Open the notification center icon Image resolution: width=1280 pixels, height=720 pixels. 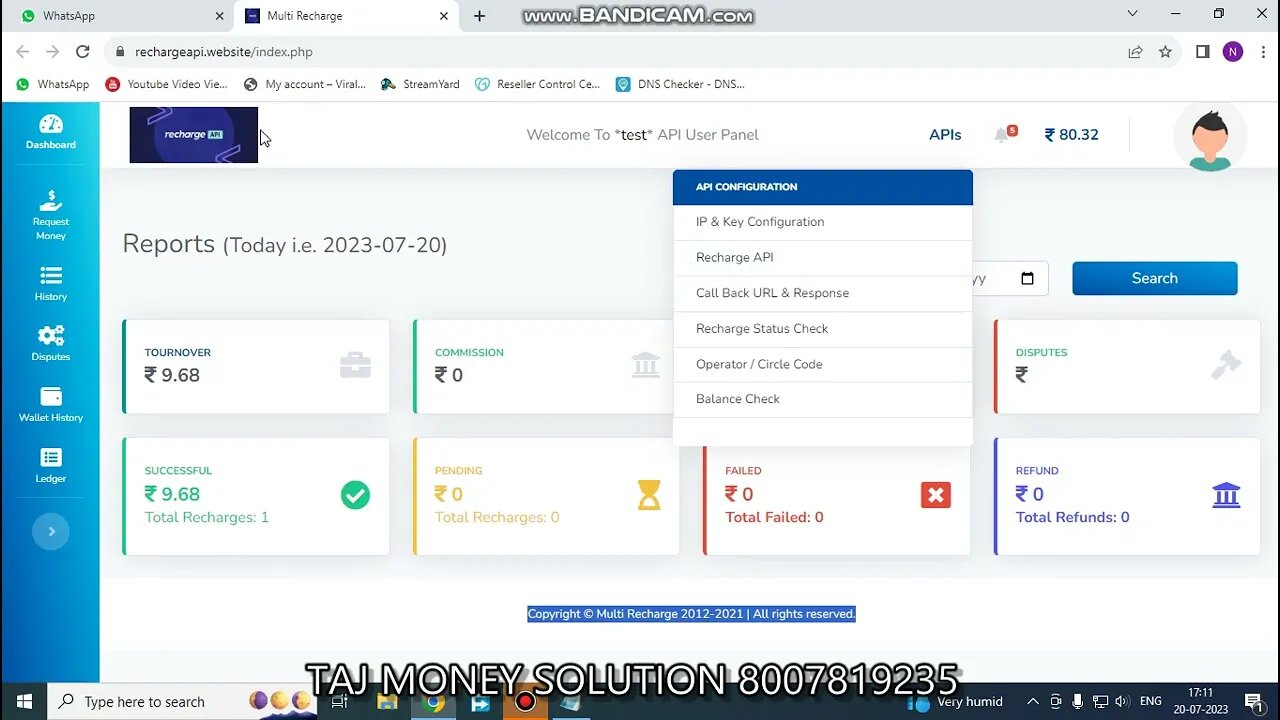pos(1253,701)
